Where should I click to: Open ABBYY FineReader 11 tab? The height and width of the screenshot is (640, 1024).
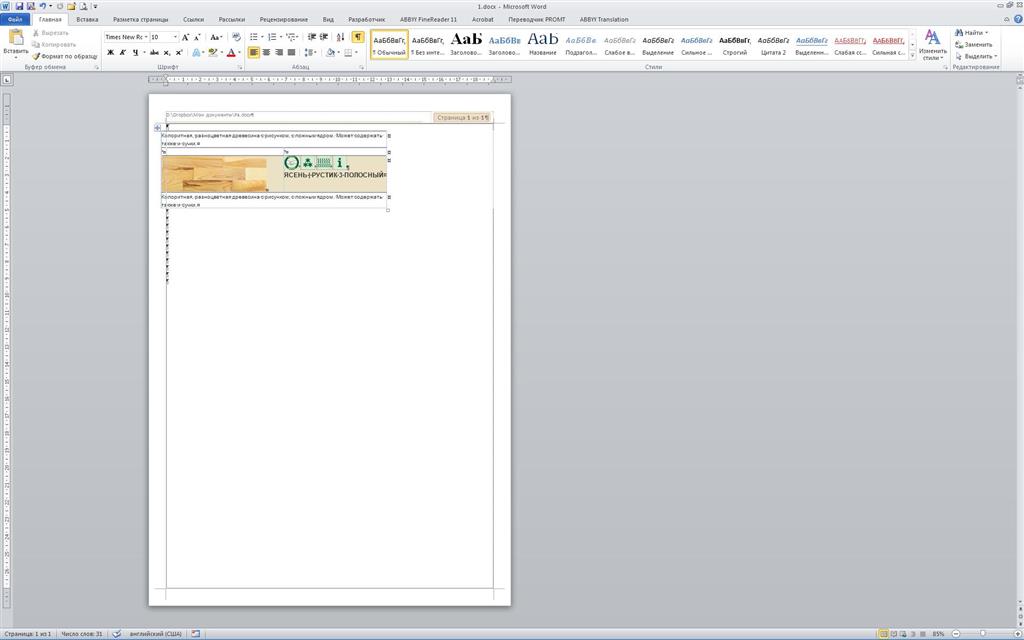click(428, 20)
